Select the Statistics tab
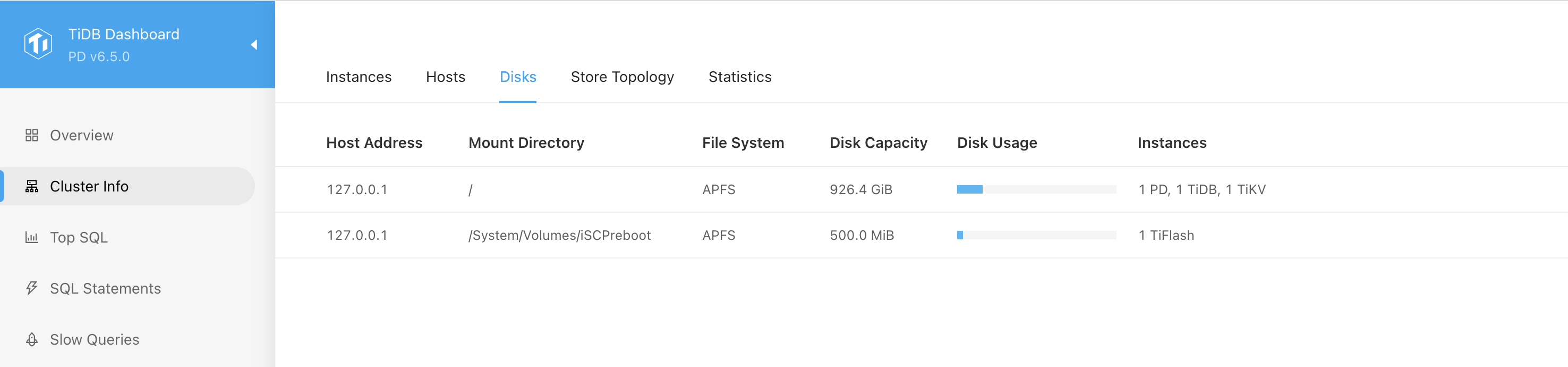Viewport: 1568px width, 367px height. (x=739, y=77)
